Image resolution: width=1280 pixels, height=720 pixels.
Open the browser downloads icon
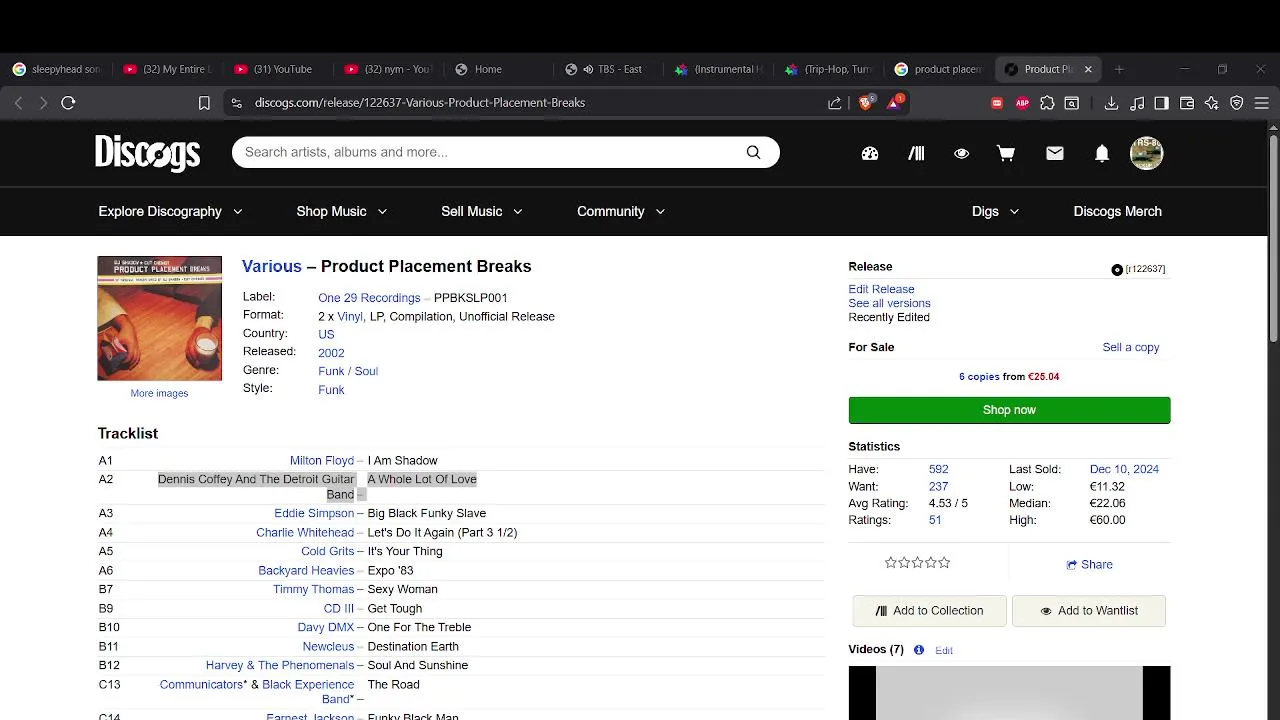[1111, 102]
